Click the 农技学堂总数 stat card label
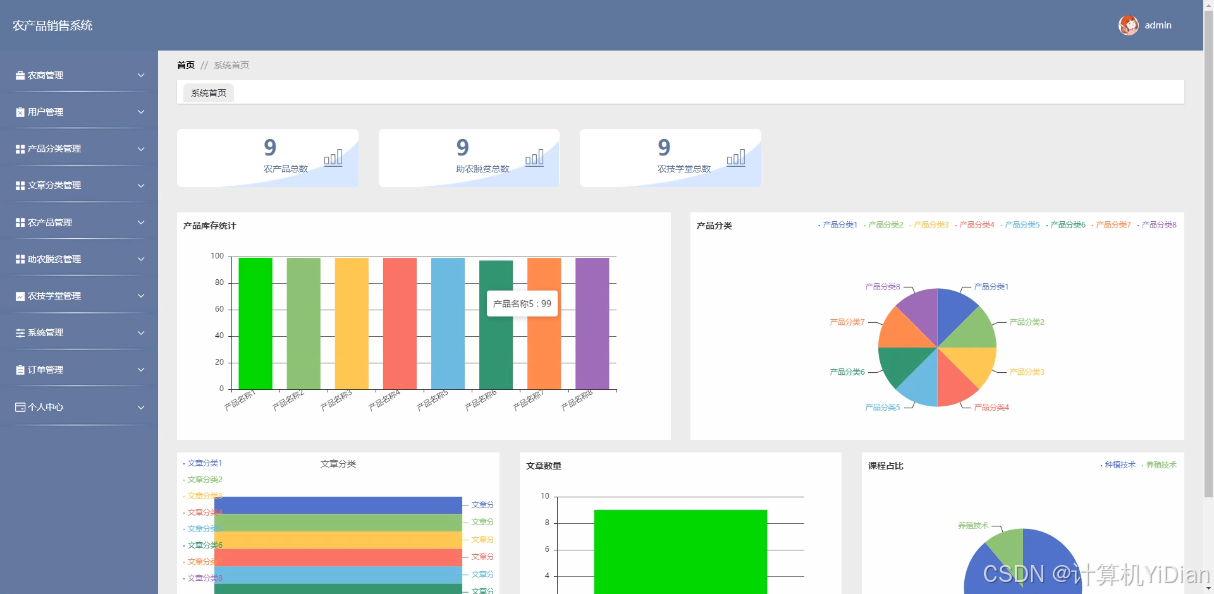1214x594 pixels. 684,169
